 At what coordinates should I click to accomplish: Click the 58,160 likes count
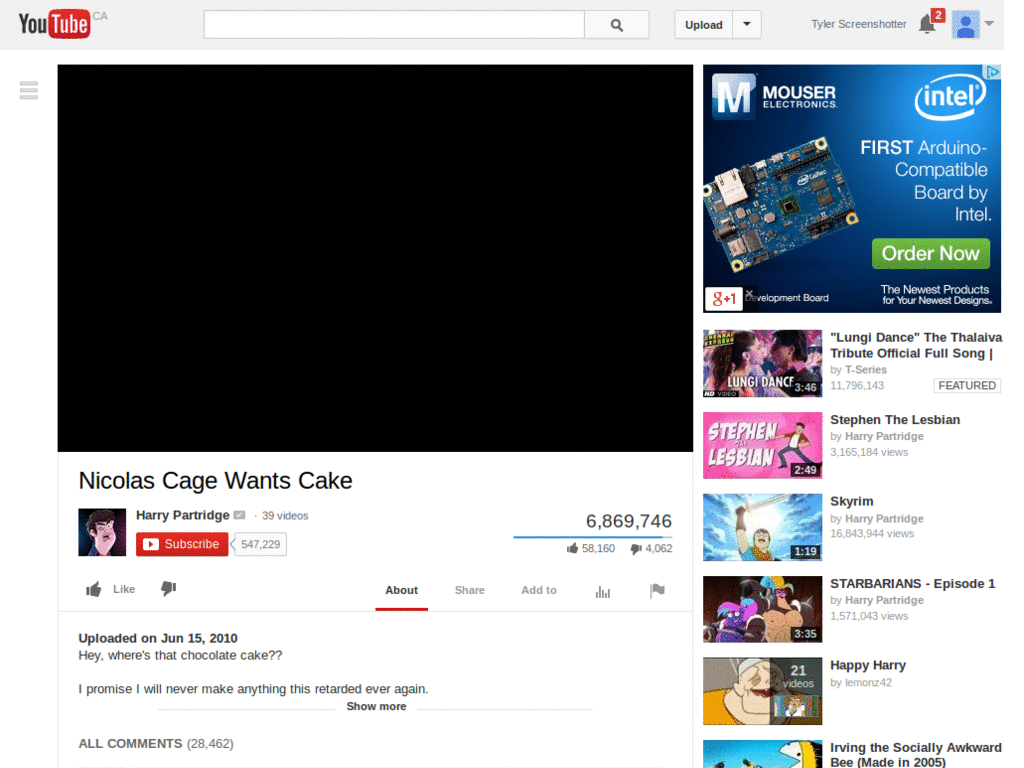point(591,549)
